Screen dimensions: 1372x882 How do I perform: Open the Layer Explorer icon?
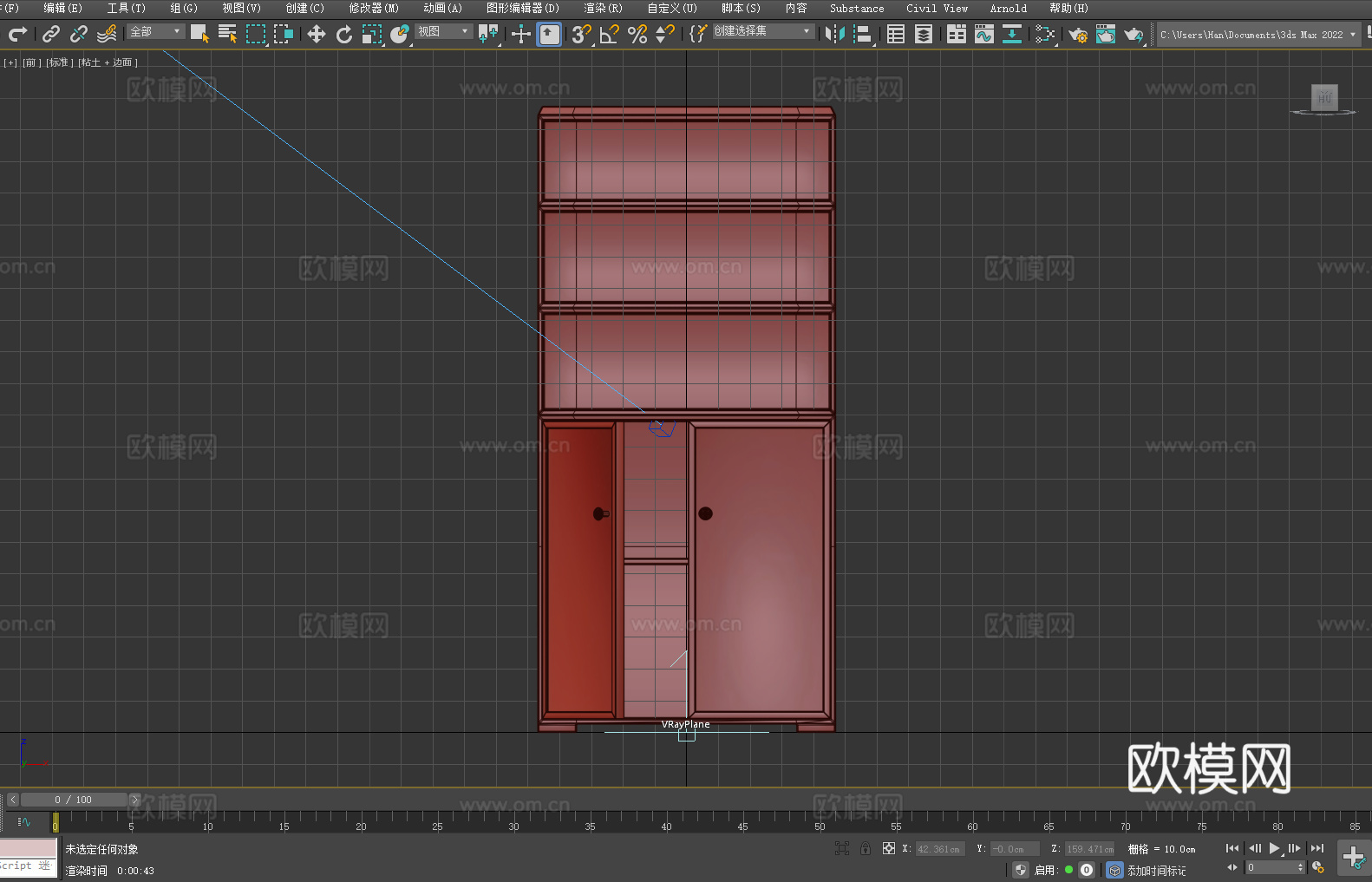(924, 34)
